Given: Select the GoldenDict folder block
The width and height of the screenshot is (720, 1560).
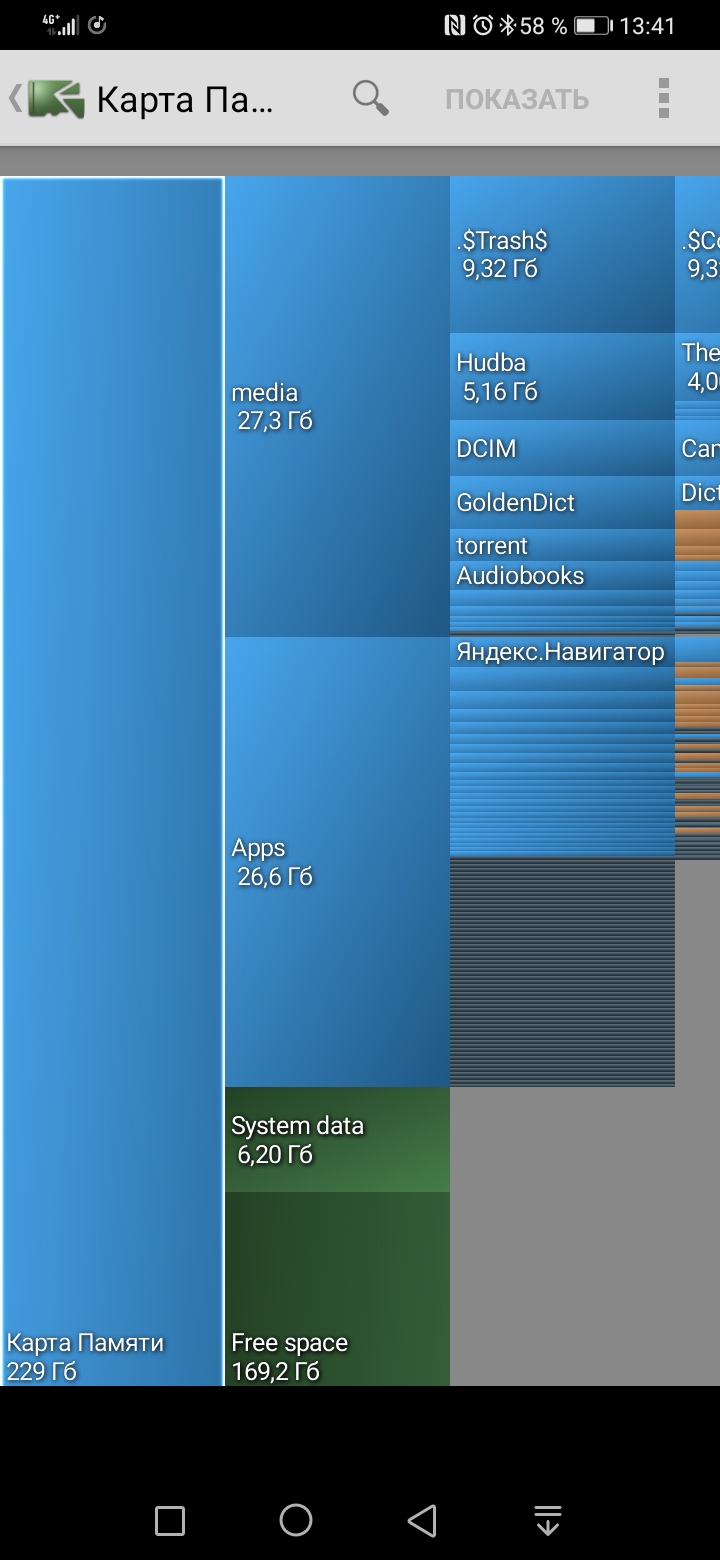Looking at the screenshot, I should click(561, 502).
